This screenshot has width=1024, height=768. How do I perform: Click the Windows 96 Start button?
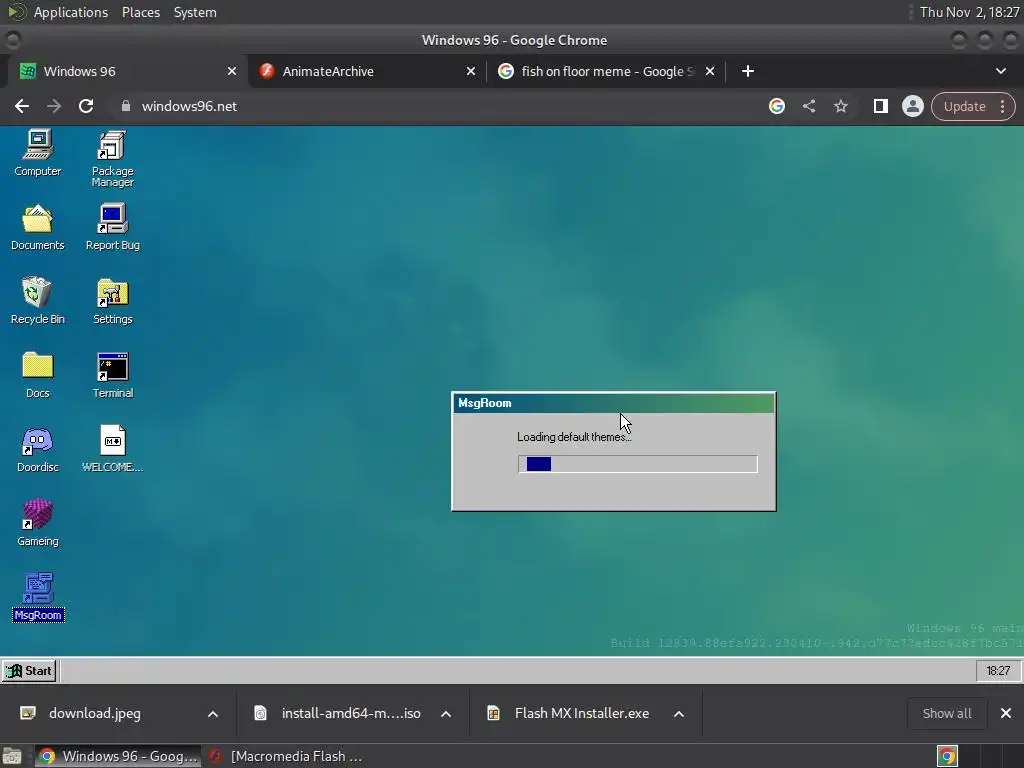tap(29, 671)
